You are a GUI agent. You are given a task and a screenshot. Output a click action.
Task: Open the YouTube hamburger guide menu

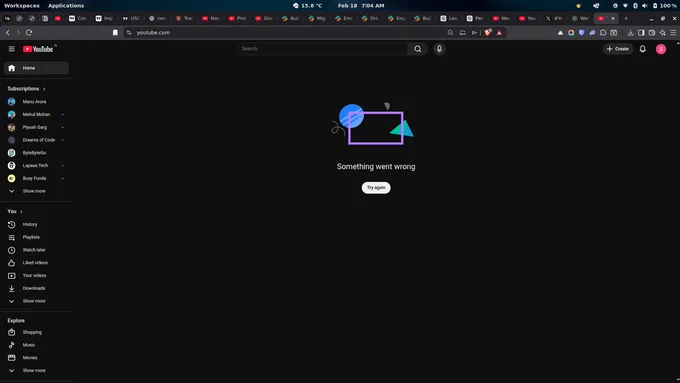tap(12, 49)
